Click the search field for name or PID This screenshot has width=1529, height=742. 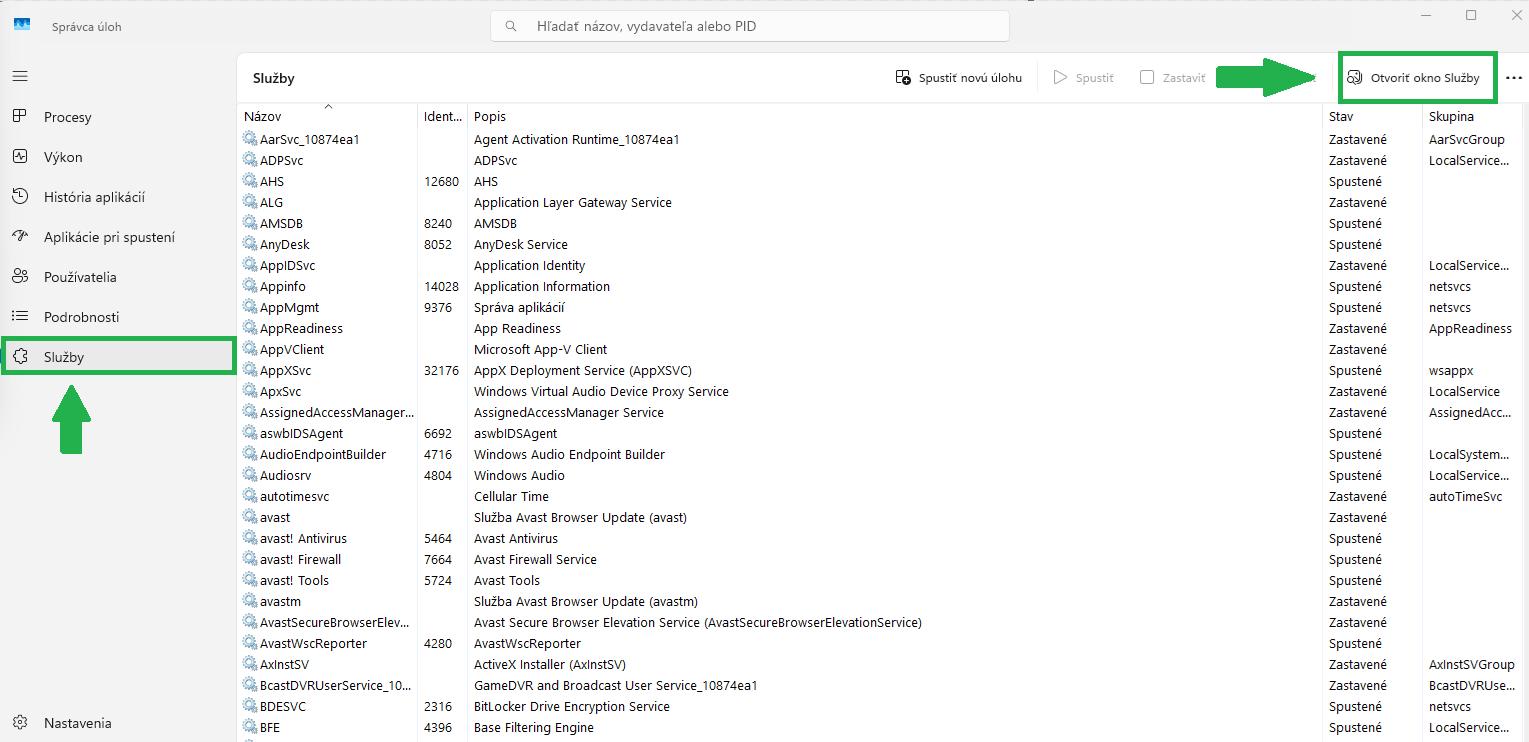(x=749, y=27)
